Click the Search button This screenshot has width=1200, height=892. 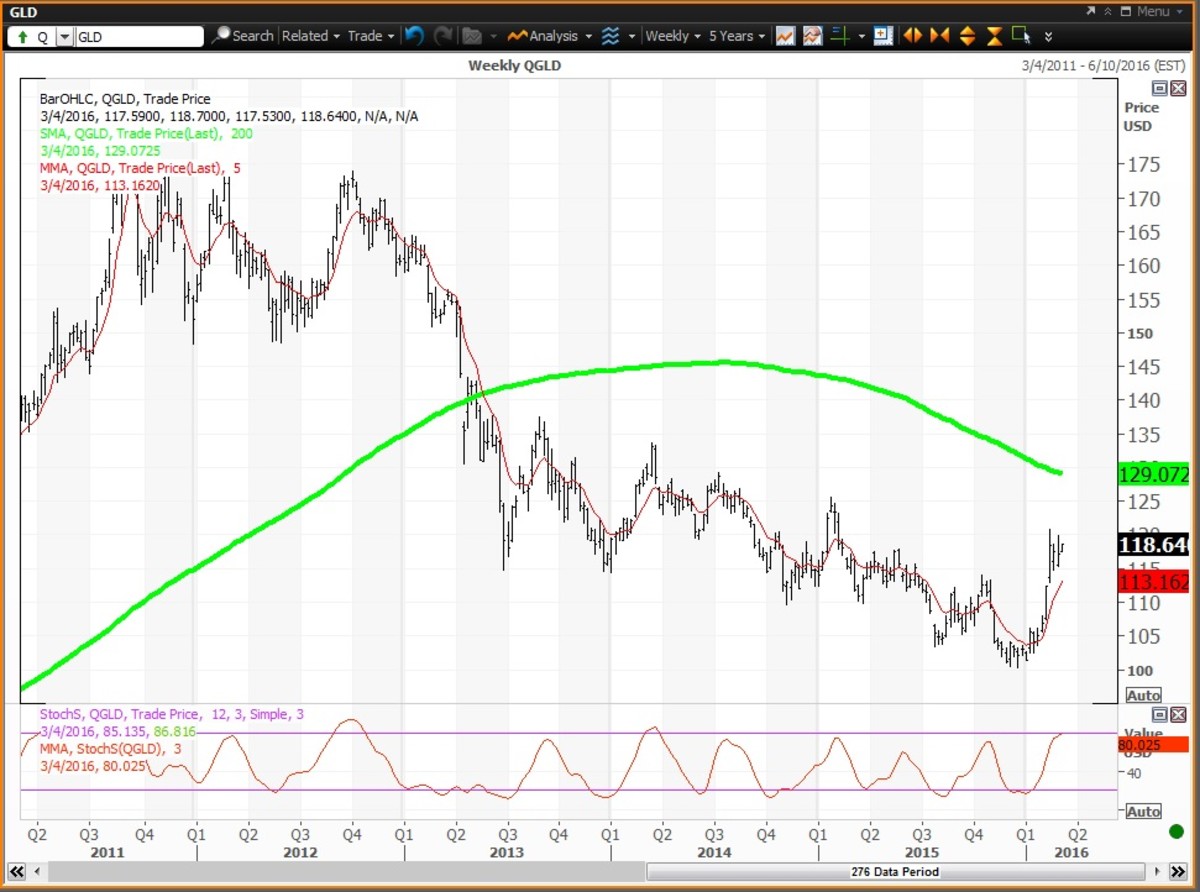tap(243, 36)
